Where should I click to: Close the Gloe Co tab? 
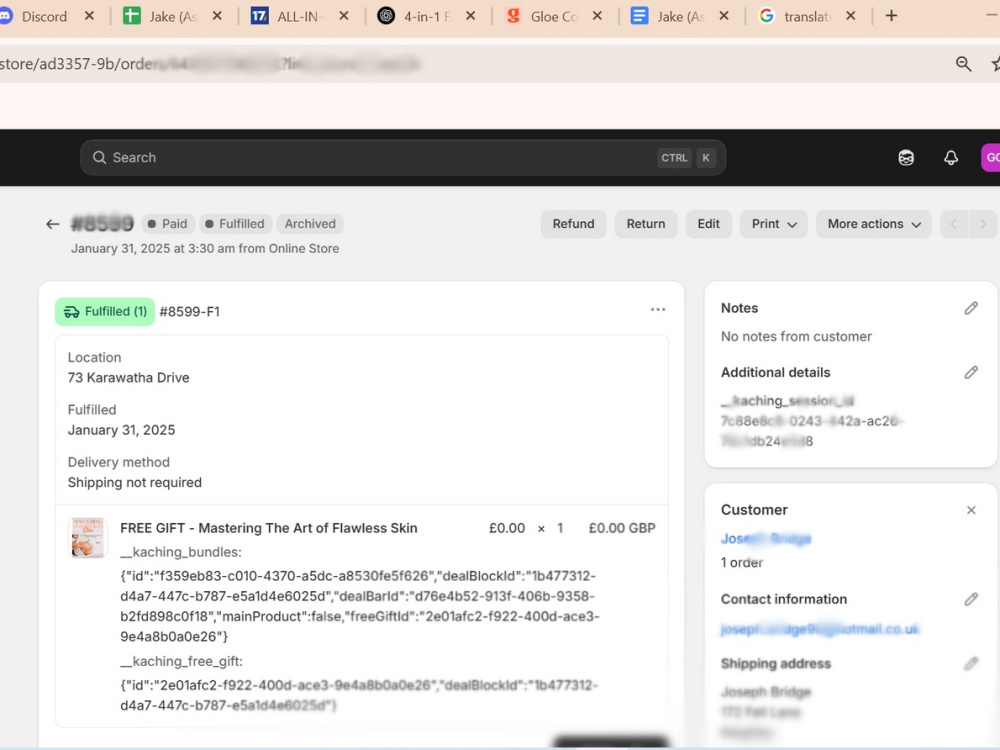click(x=598, y=16)
